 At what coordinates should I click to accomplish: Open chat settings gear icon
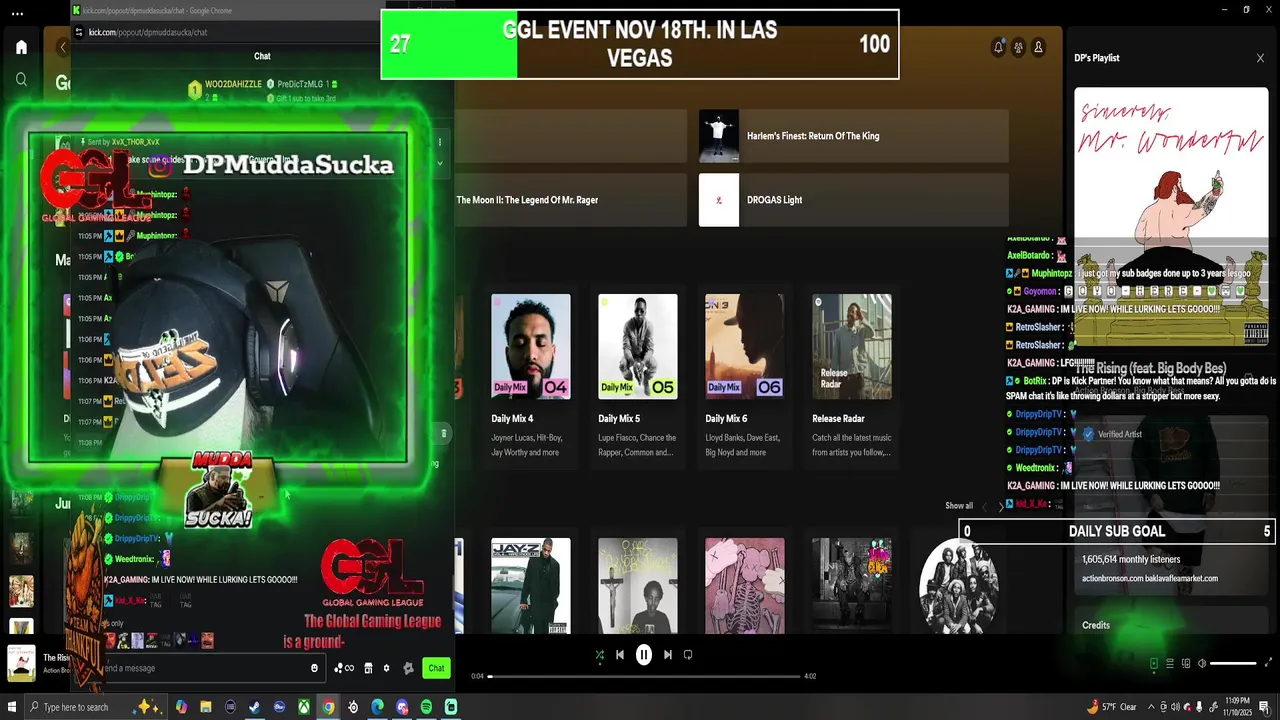coord(386,668)
